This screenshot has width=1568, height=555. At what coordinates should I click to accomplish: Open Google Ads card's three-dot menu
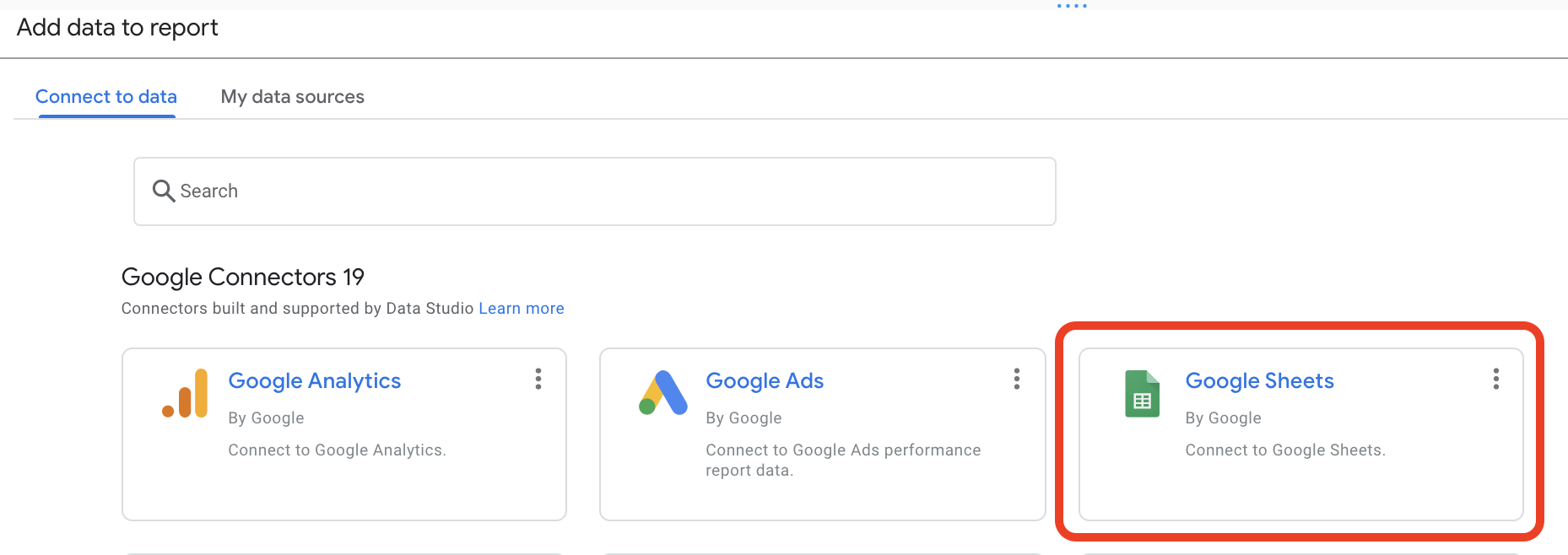(1017, 380)
